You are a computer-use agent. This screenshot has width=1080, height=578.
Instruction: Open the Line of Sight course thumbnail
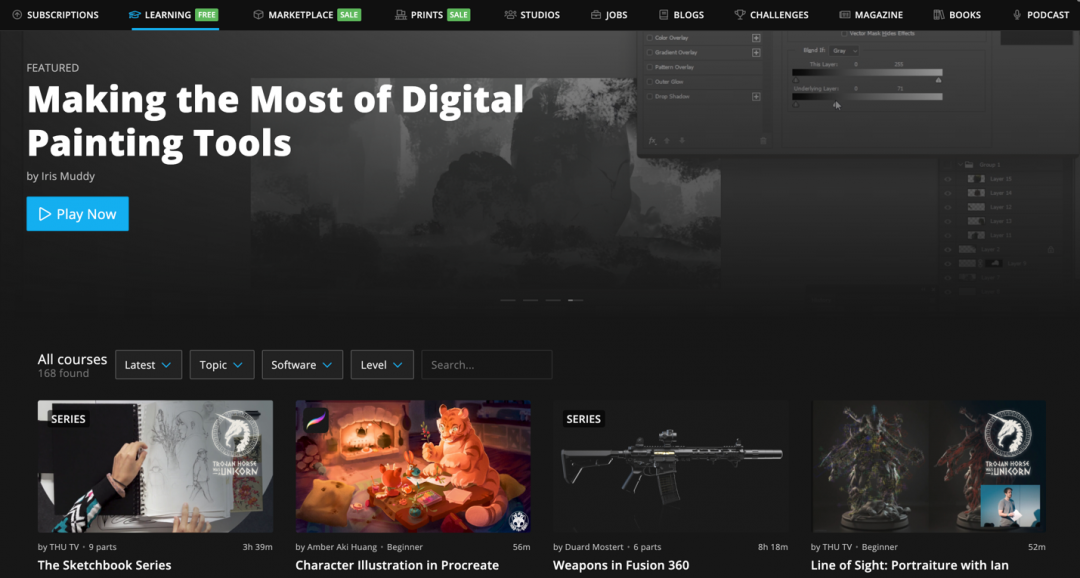pyautogui.click(x=928, y=466)
